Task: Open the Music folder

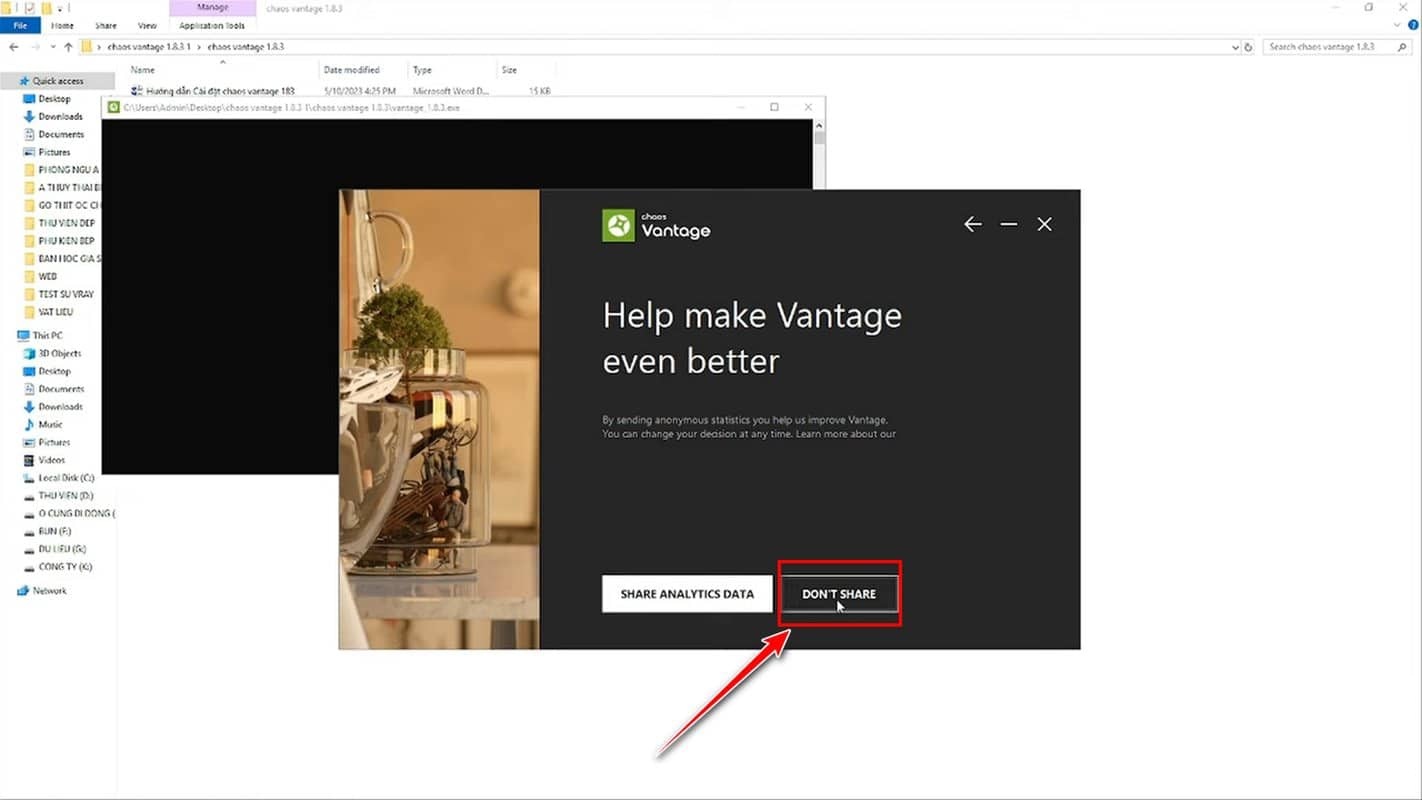Action: click(50, 424)
